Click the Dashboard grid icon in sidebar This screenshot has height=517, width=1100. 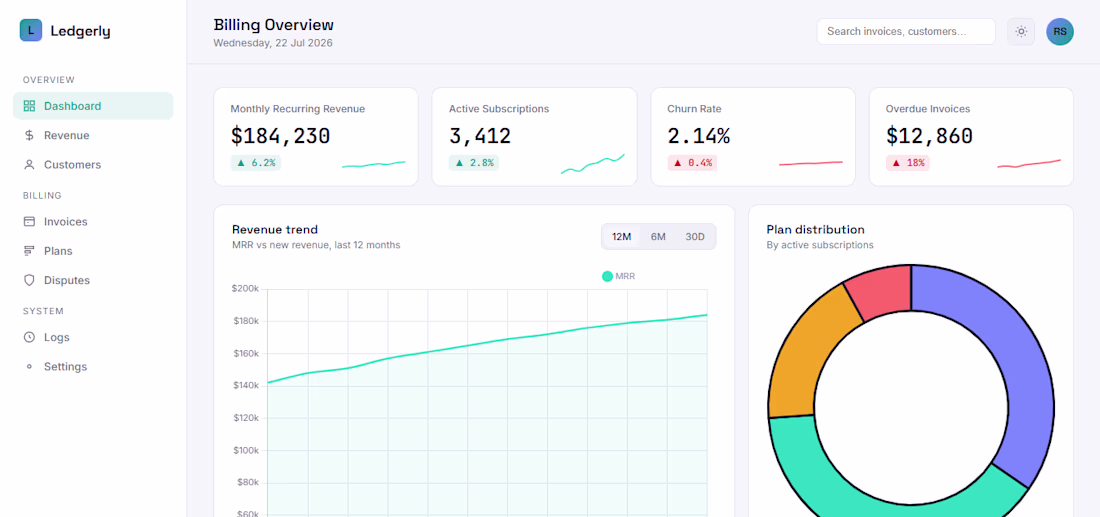pos(29,106)
